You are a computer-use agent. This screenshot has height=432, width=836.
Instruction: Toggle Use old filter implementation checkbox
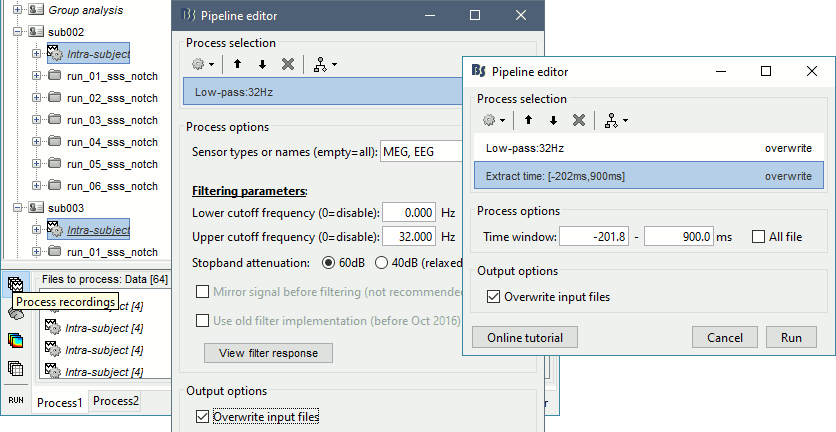(x=202, y=321)
